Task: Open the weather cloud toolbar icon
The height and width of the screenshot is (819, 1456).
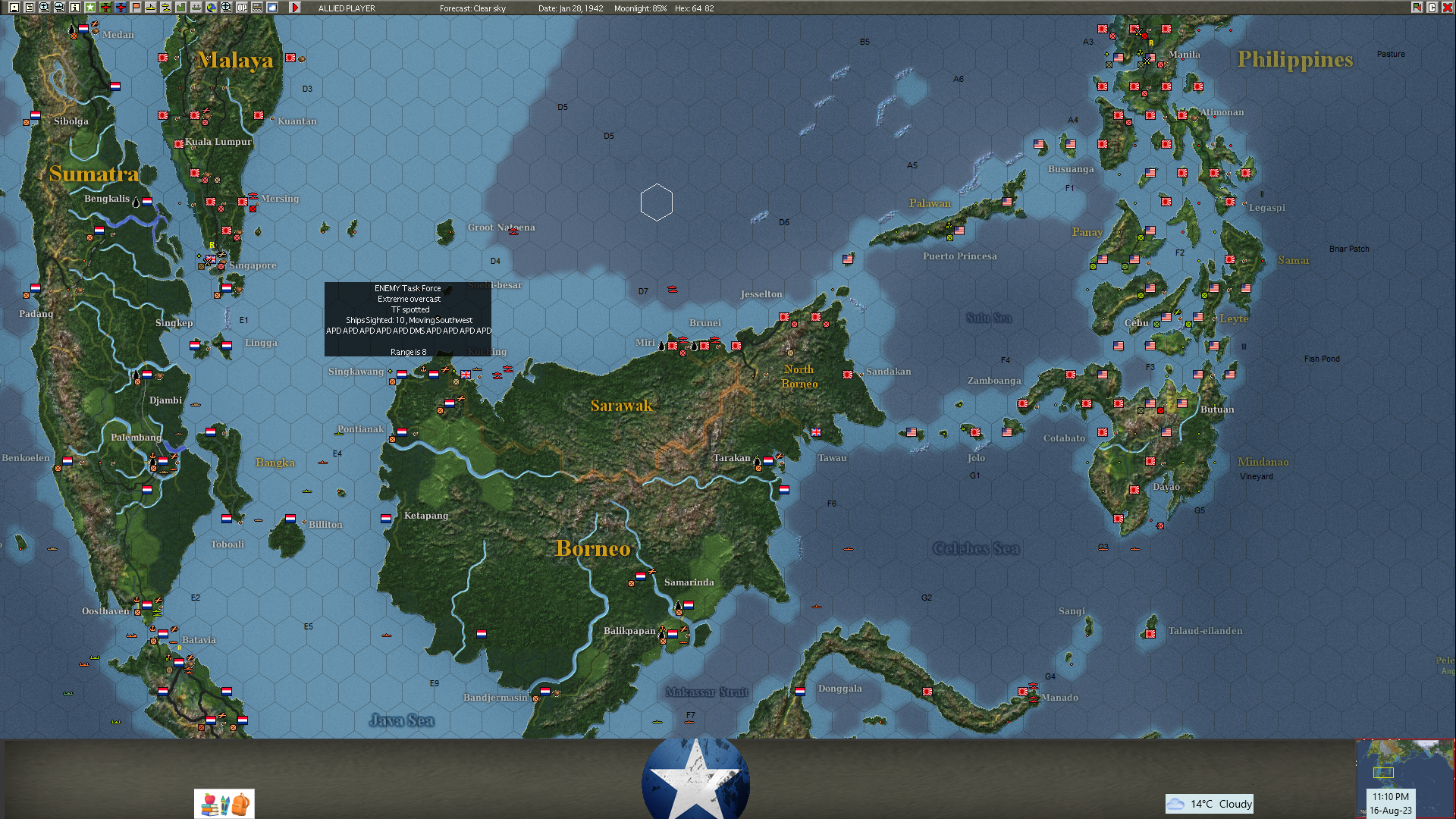Action: tap(272, 8)
